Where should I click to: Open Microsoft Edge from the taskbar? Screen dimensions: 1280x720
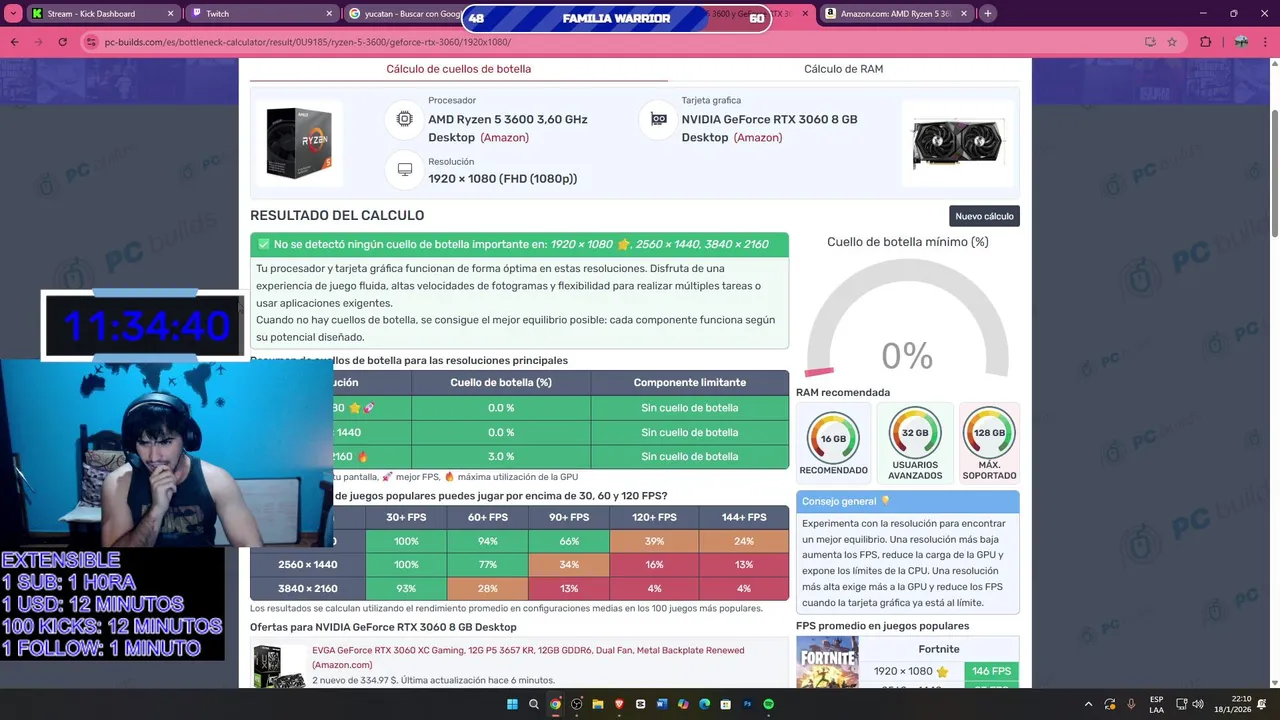704,704
